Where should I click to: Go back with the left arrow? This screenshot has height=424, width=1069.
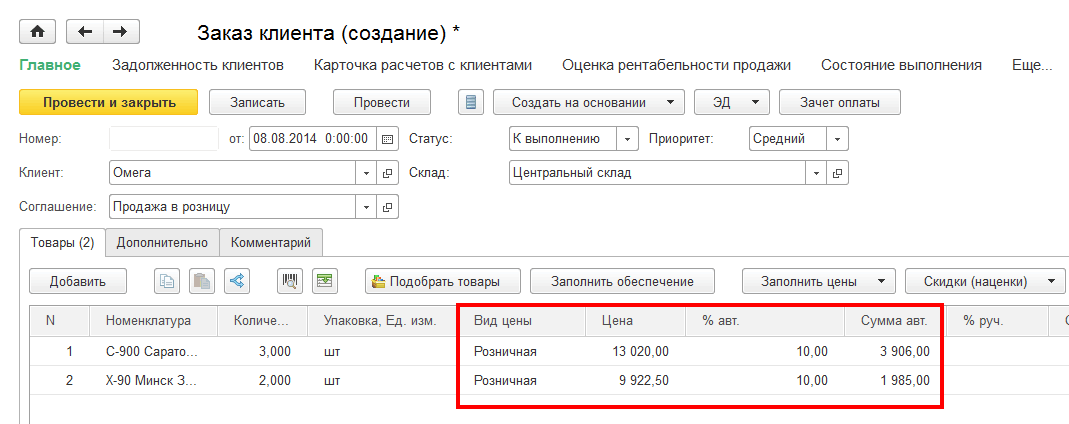pyautogui.click(x=85, y=32)
